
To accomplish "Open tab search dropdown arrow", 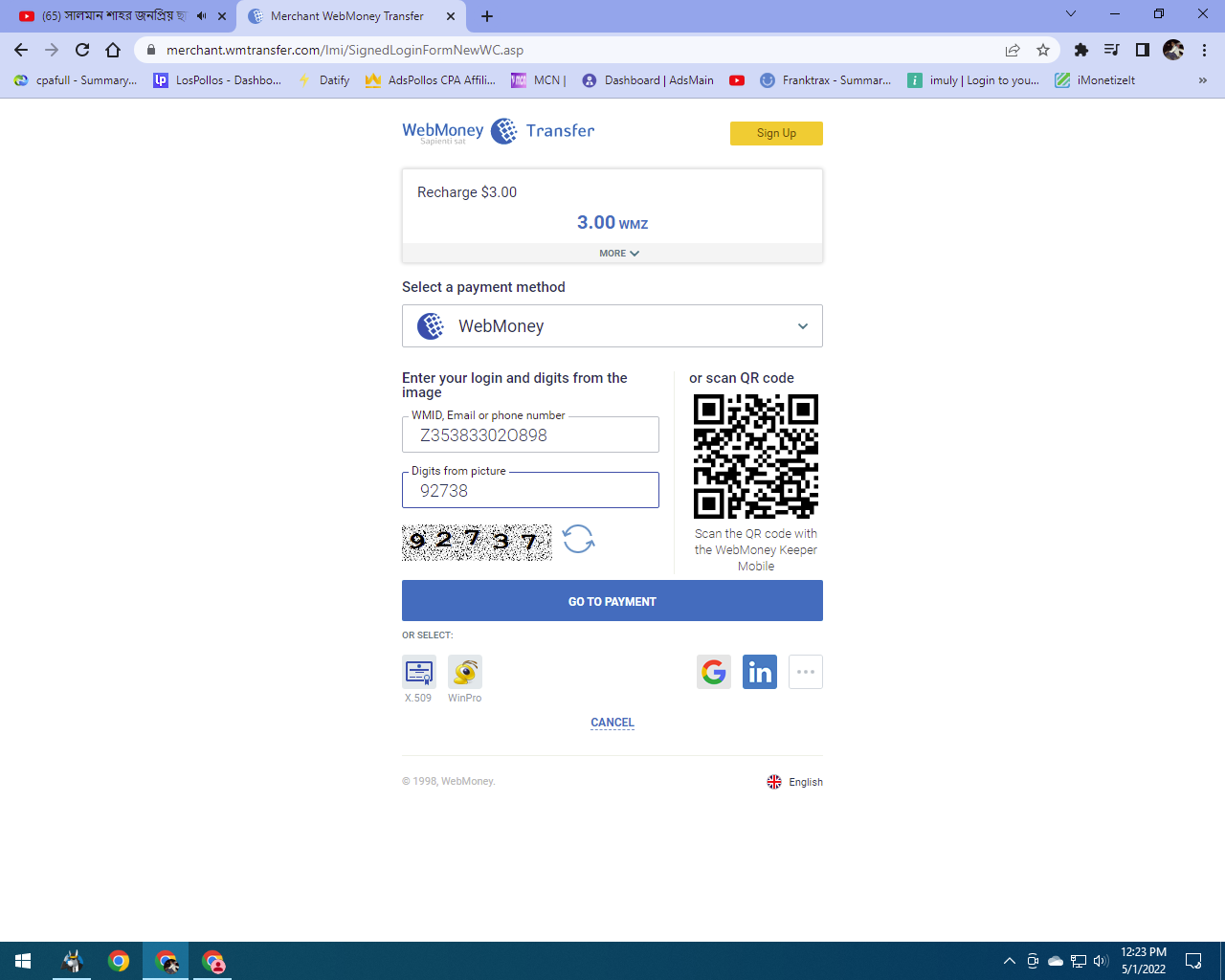I will click(1071, 14).
